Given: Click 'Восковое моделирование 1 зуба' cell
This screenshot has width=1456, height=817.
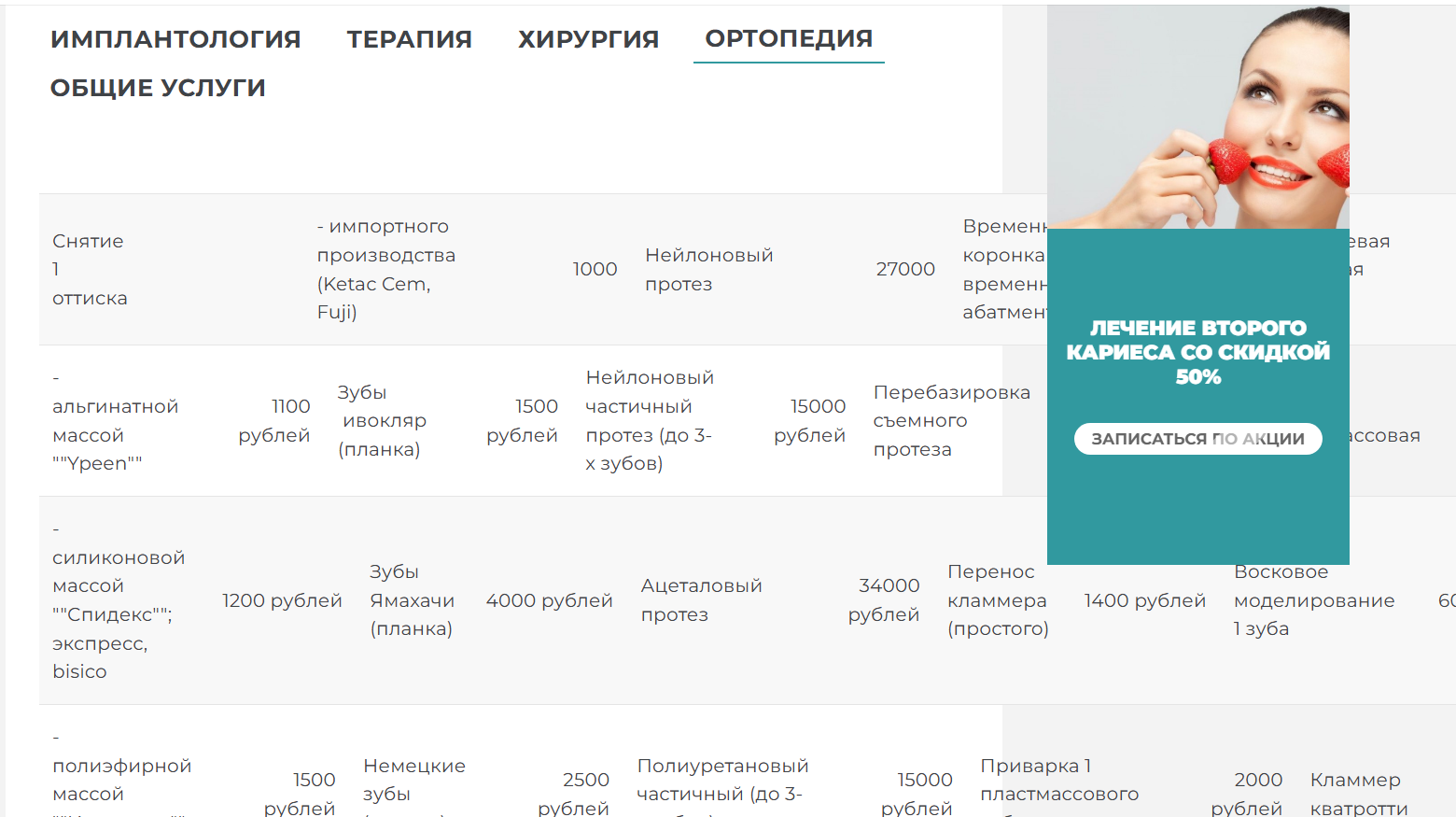Looking at the screenshot, I should click(x=1314, y=600).
